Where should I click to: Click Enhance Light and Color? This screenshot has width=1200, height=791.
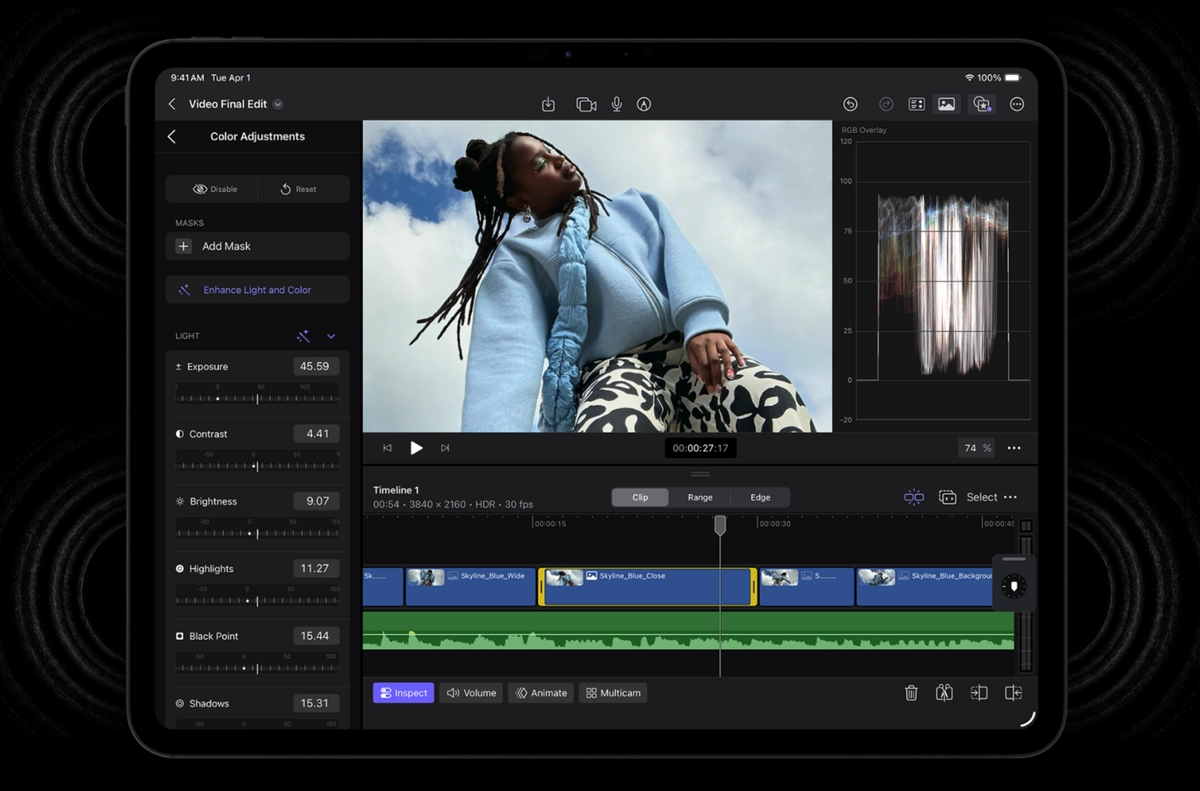[257, 289]
